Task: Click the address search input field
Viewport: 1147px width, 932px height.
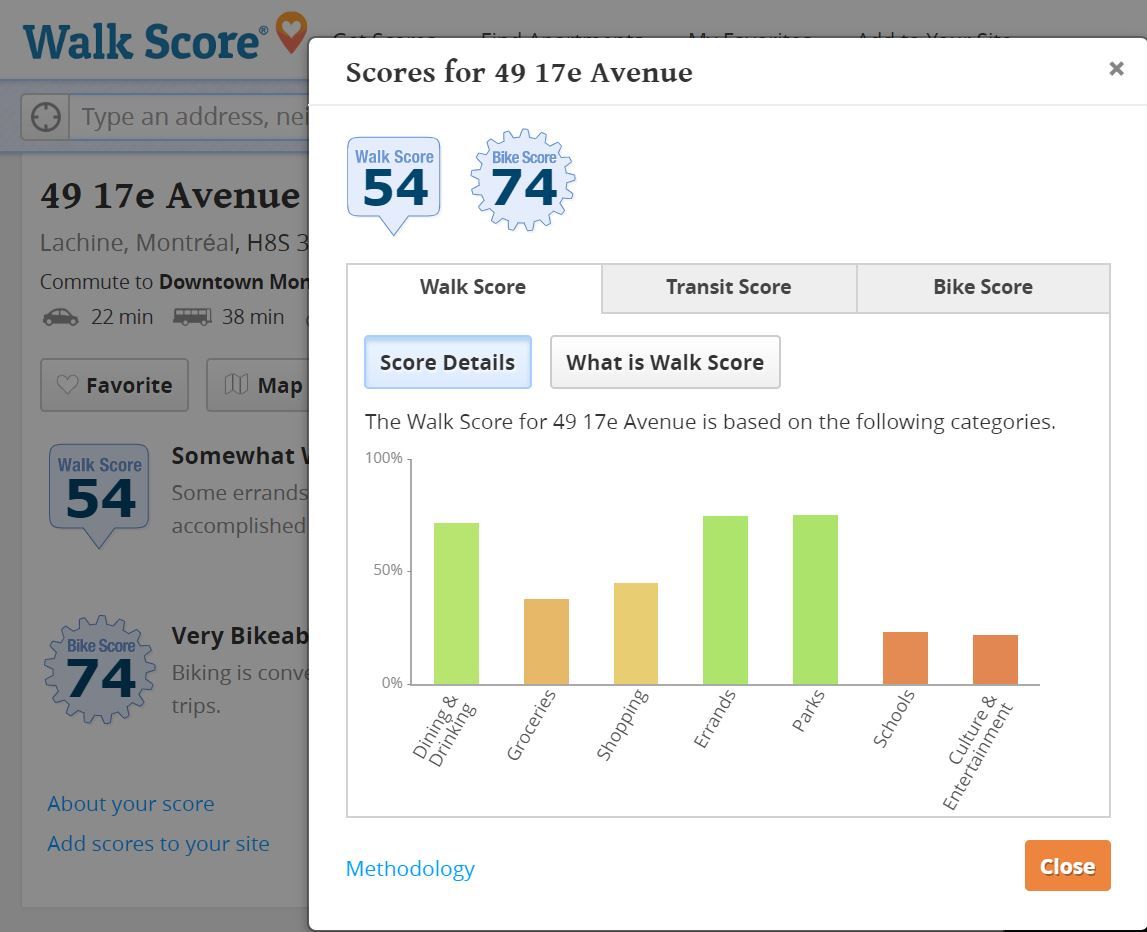Action: 190,117
